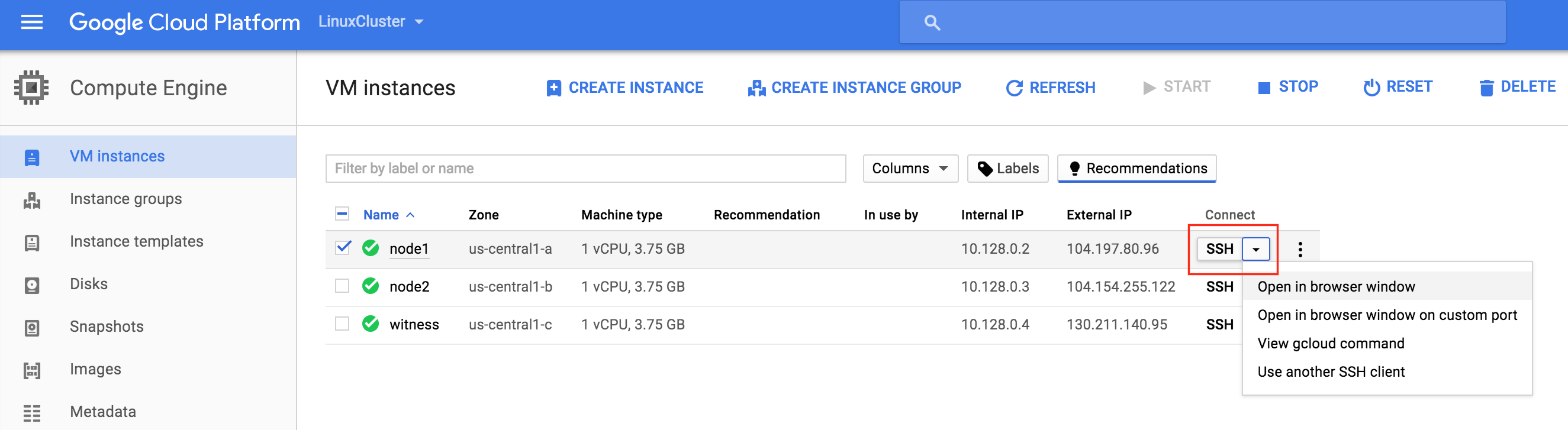This screenshot has width=1568, height=430.
Task: Toggle the SSH dropdown arrow for node1
Action: pos(1255,250)
